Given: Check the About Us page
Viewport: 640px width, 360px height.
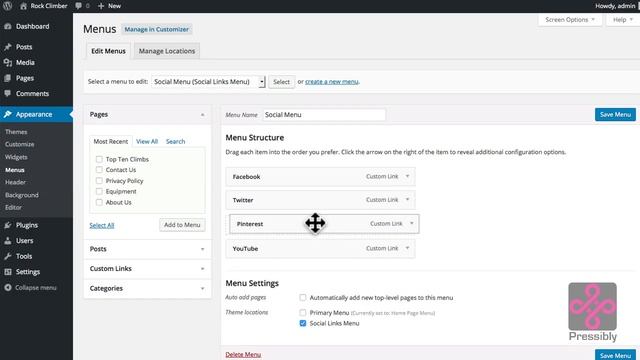Looking at the screenshot, I should [x=99, y=202].
